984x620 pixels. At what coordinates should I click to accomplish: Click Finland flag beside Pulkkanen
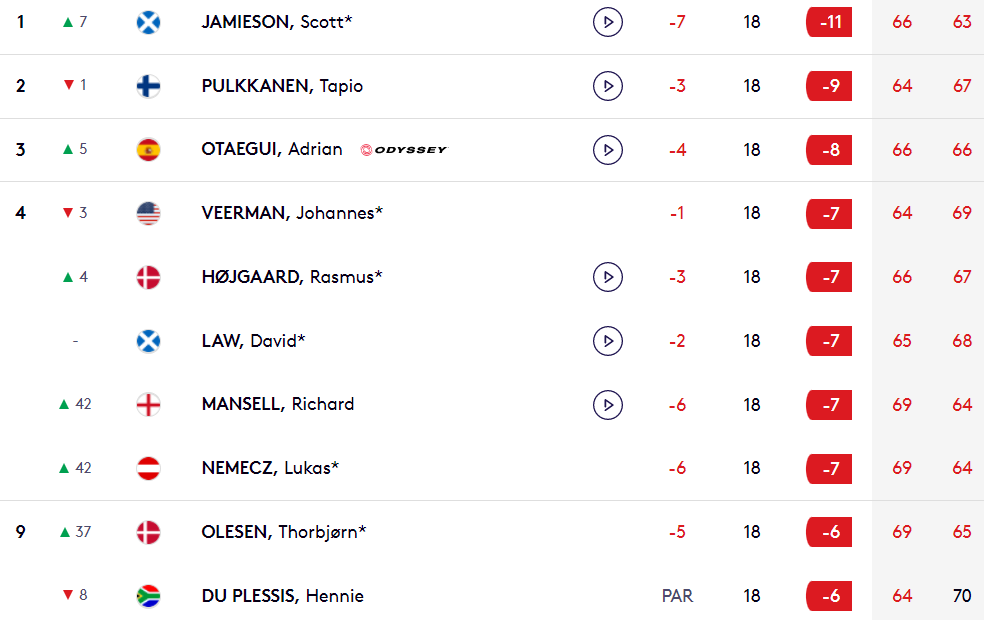coord(148,86)
